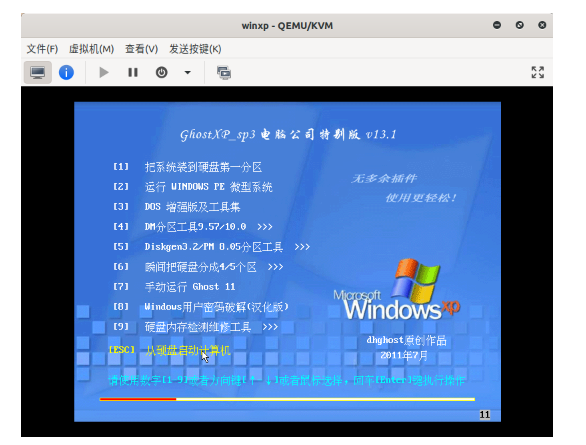Pause the virtual machine
Image resolution: width=586 pixels, height=445 pixels.
pos(133,72)
